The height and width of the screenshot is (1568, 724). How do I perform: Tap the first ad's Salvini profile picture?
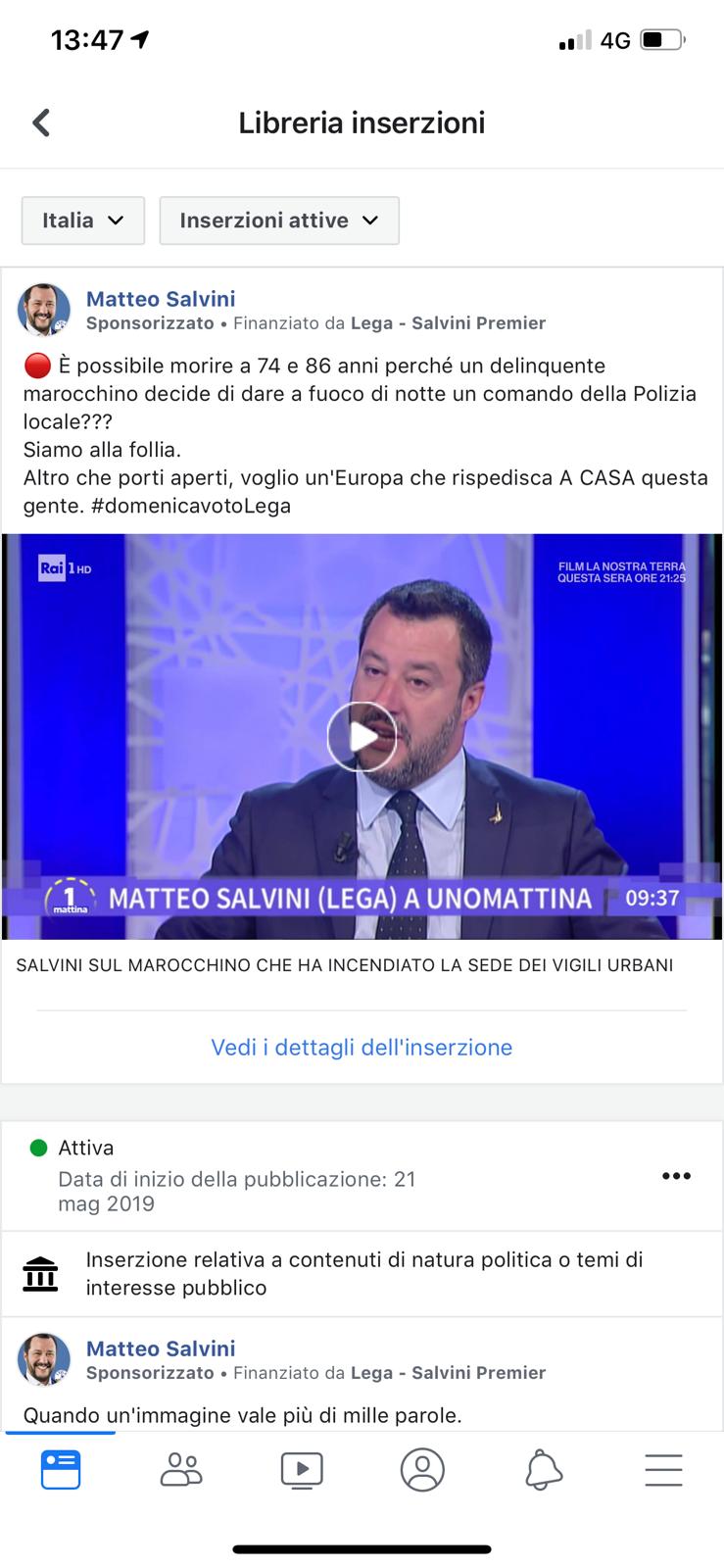44,310
